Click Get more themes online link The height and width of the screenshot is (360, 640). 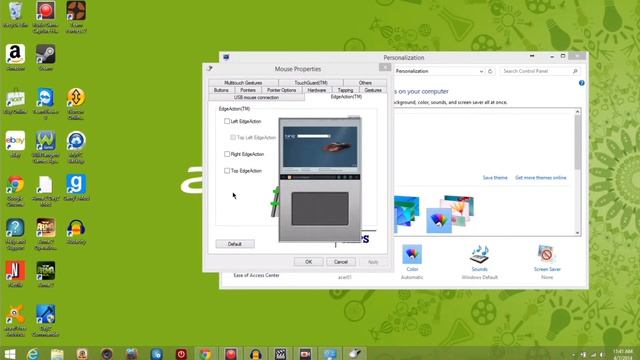[x=540, y=178]
